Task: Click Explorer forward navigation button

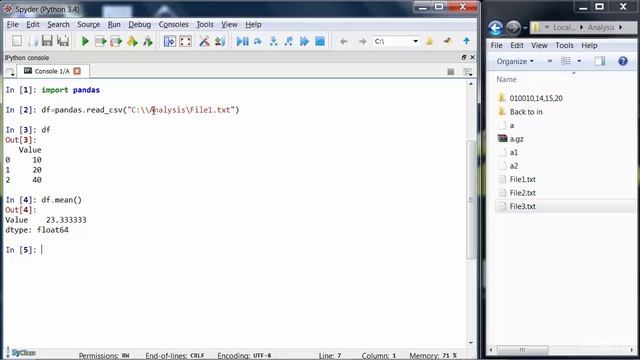Action: (513, 28)
